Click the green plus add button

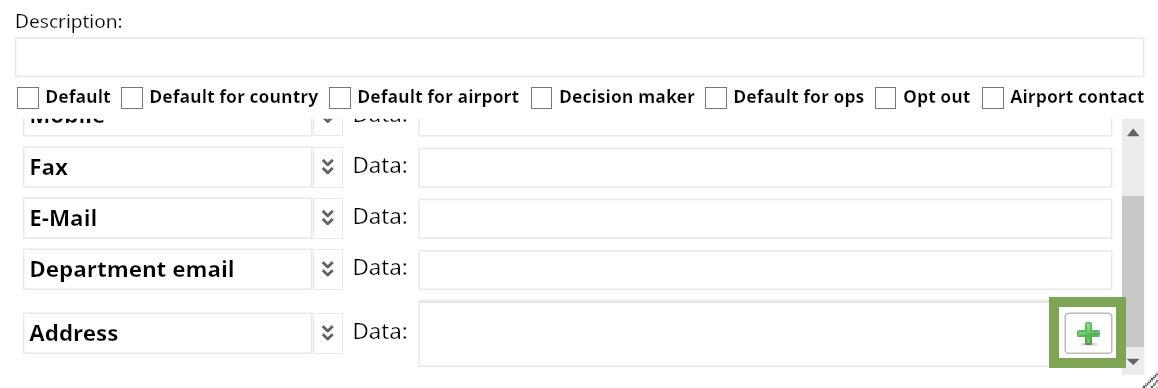1088,333
